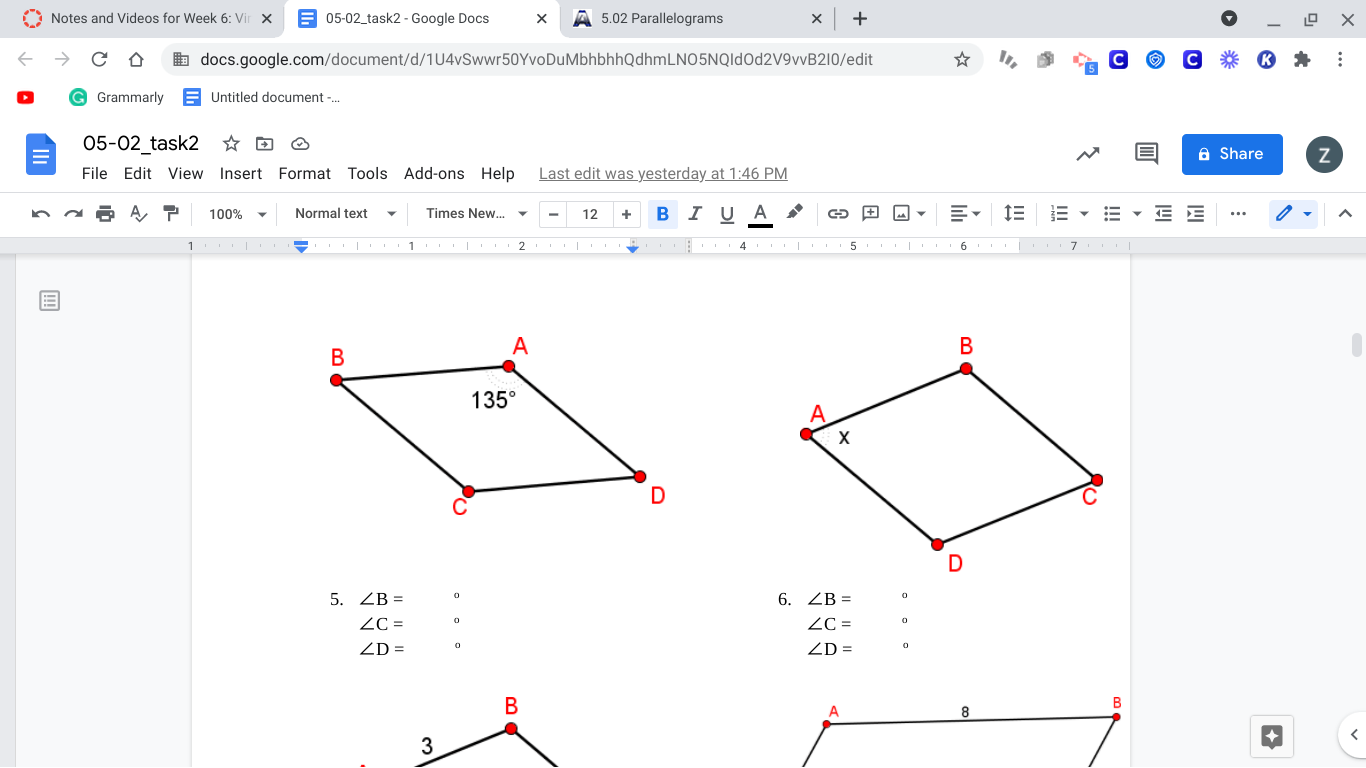
Task: Open a new browser tab
Action: pyautogui.click(x=860, y=18)
